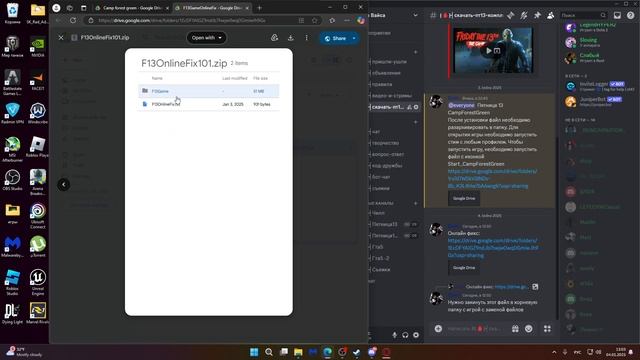Open settings gear of скачать channel
This screenshot has height=360, width=640.
[x=416, y=107]
